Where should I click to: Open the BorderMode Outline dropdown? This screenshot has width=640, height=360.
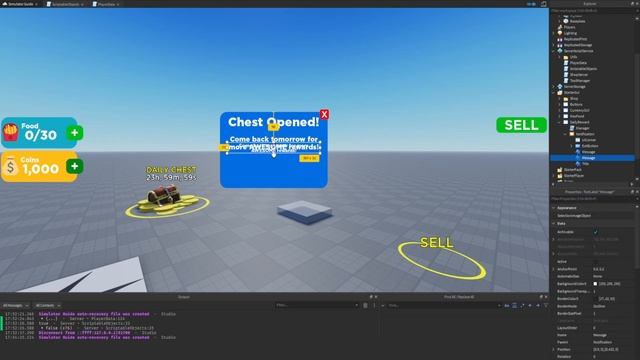pyautogui.click(x=613, y=306)
